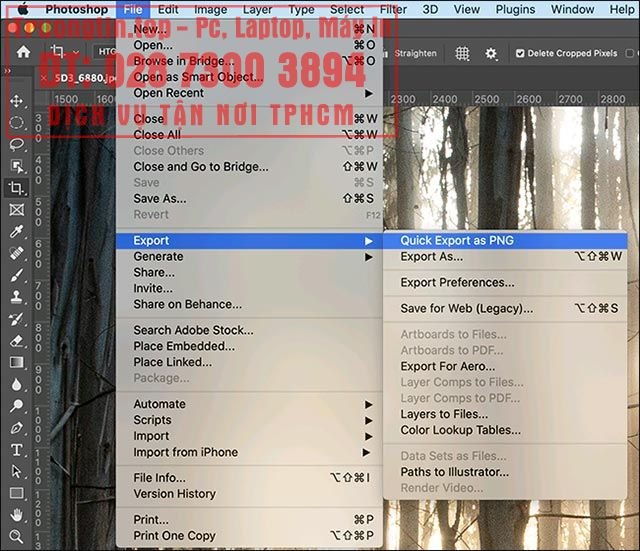This screenshot has width=640, height=551.
Task: Expand the Automate submenu
Action: click(249, 404)
